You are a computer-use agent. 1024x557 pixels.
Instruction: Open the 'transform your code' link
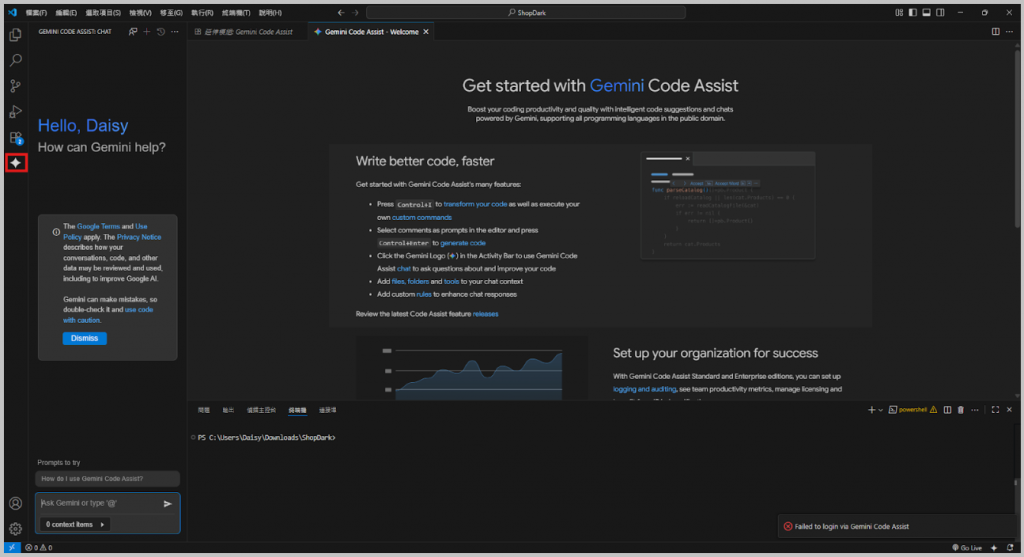tap(475, 204)
